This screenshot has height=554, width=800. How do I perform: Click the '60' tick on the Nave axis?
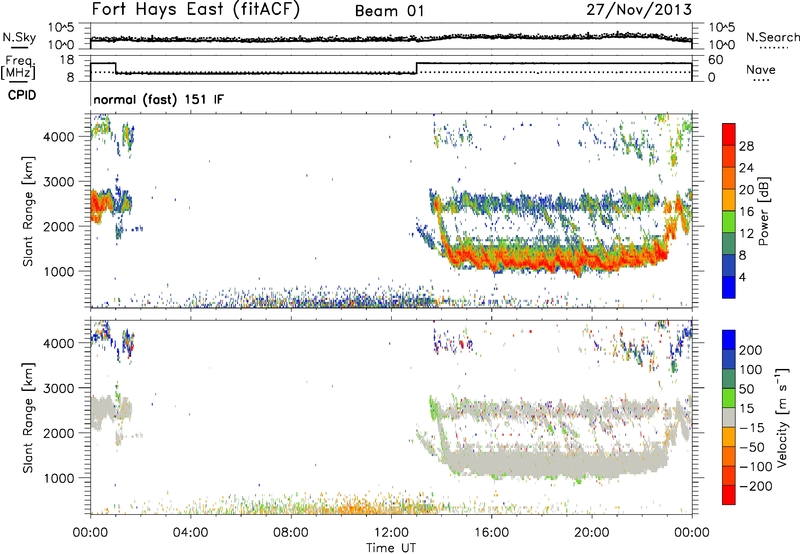[715, 60]
